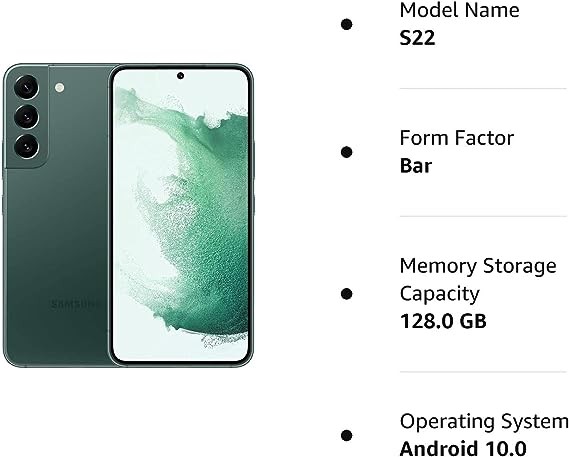The image size is (569, 457).
Task: Select the S22 model value
Action: click(417, 38)
